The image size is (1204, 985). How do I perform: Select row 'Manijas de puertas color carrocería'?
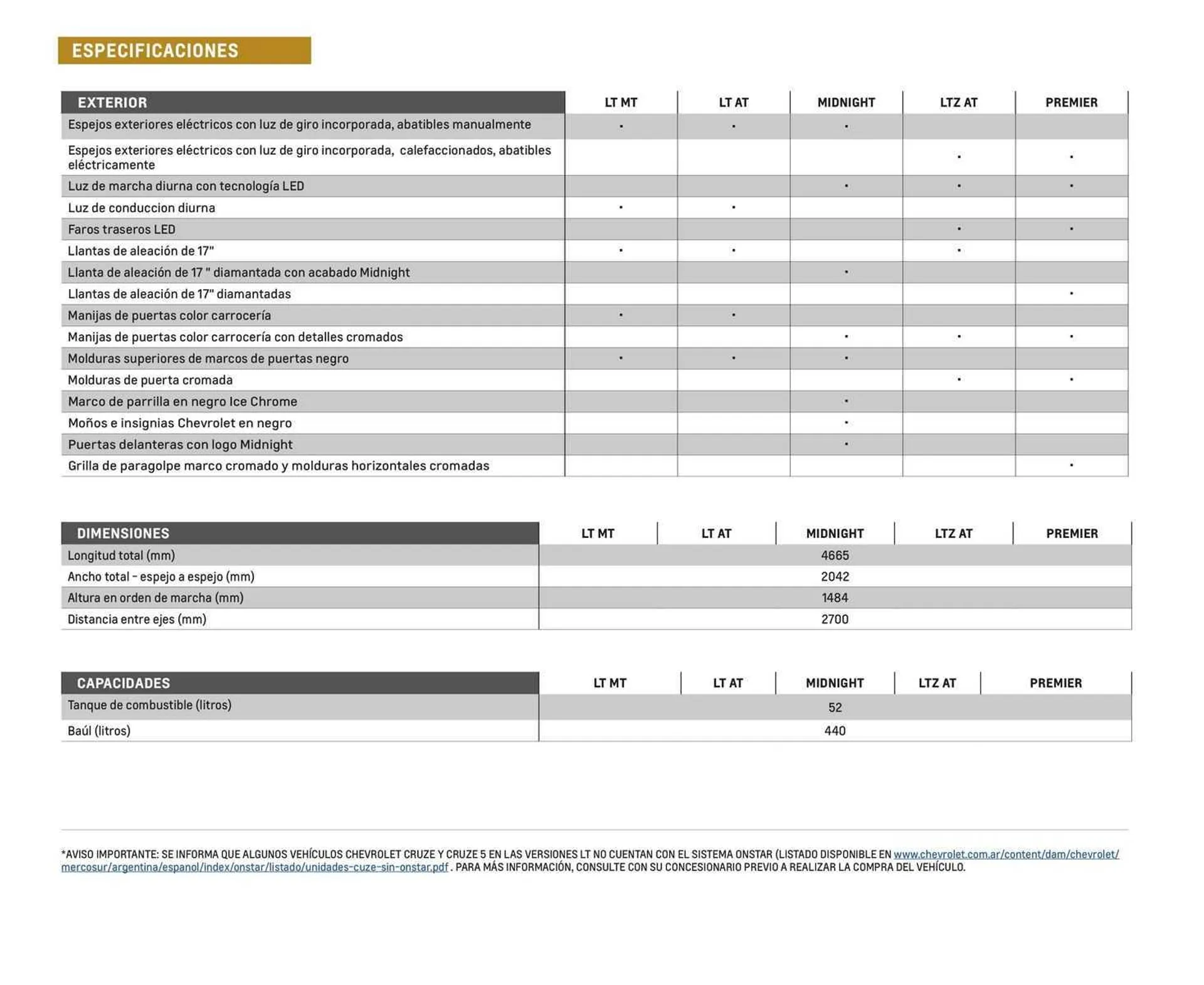click(594, 315)
